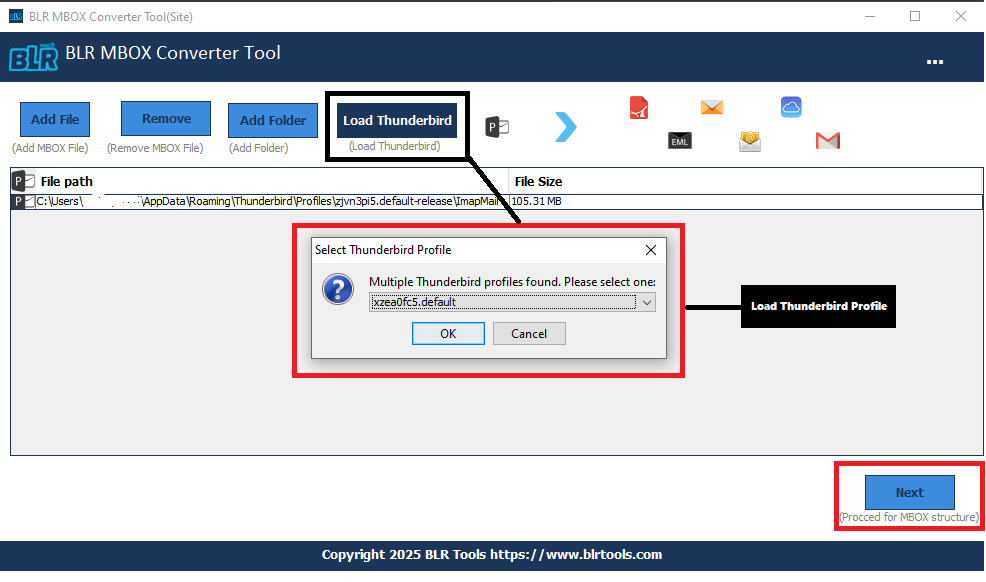Image resolution: width=986 pixels, height=582 pixels.
Task: Click Next to proceed for MBOX structure
Action: coord(909,492)
